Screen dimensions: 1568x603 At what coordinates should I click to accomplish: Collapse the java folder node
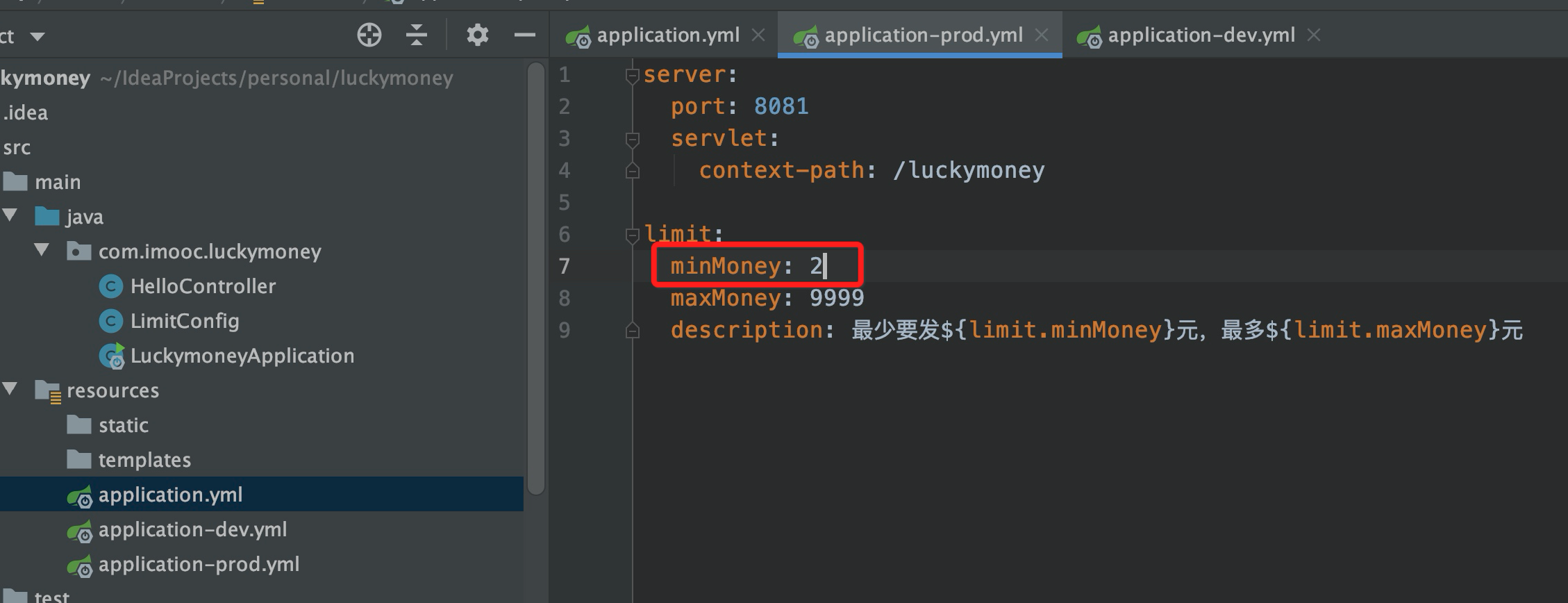click(x=10, y=215)
